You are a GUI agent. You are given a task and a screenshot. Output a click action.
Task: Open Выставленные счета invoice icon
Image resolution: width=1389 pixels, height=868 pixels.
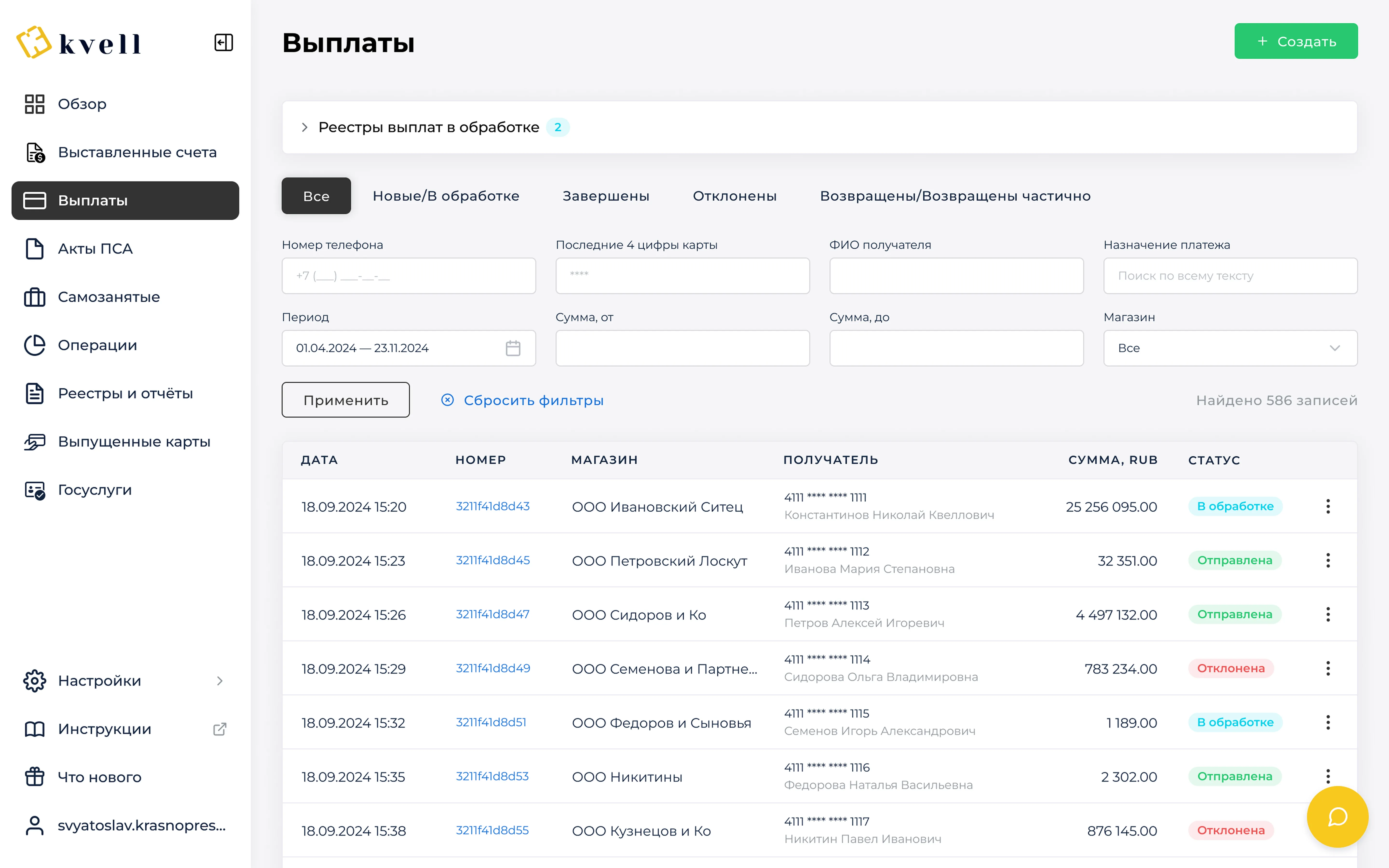coord(34,152)
